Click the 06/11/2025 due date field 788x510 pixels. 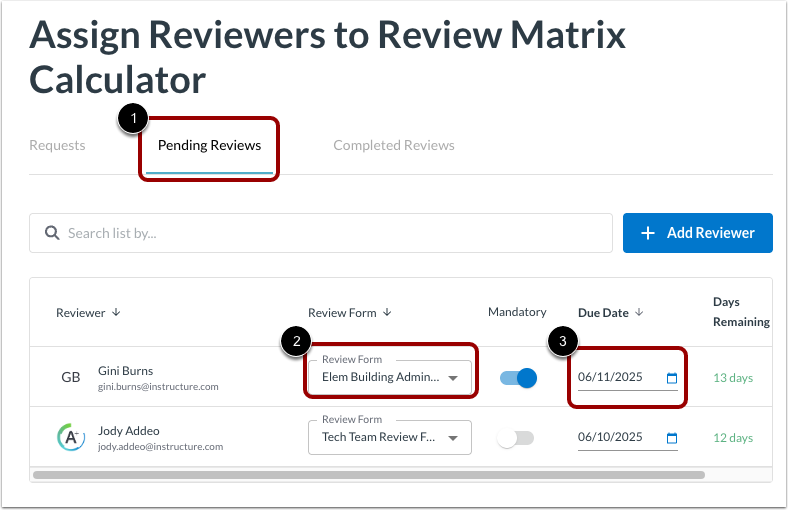pos(628,377)
